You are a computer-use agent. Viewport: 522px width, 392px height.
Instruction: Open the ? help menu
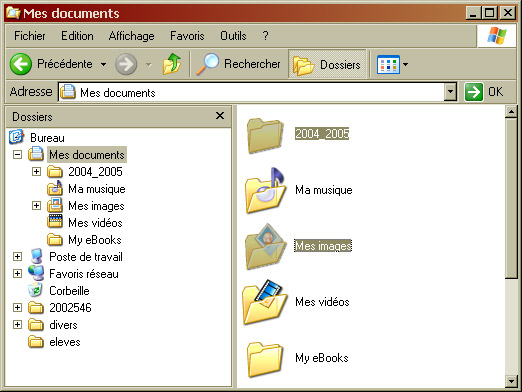pos(265,36)
